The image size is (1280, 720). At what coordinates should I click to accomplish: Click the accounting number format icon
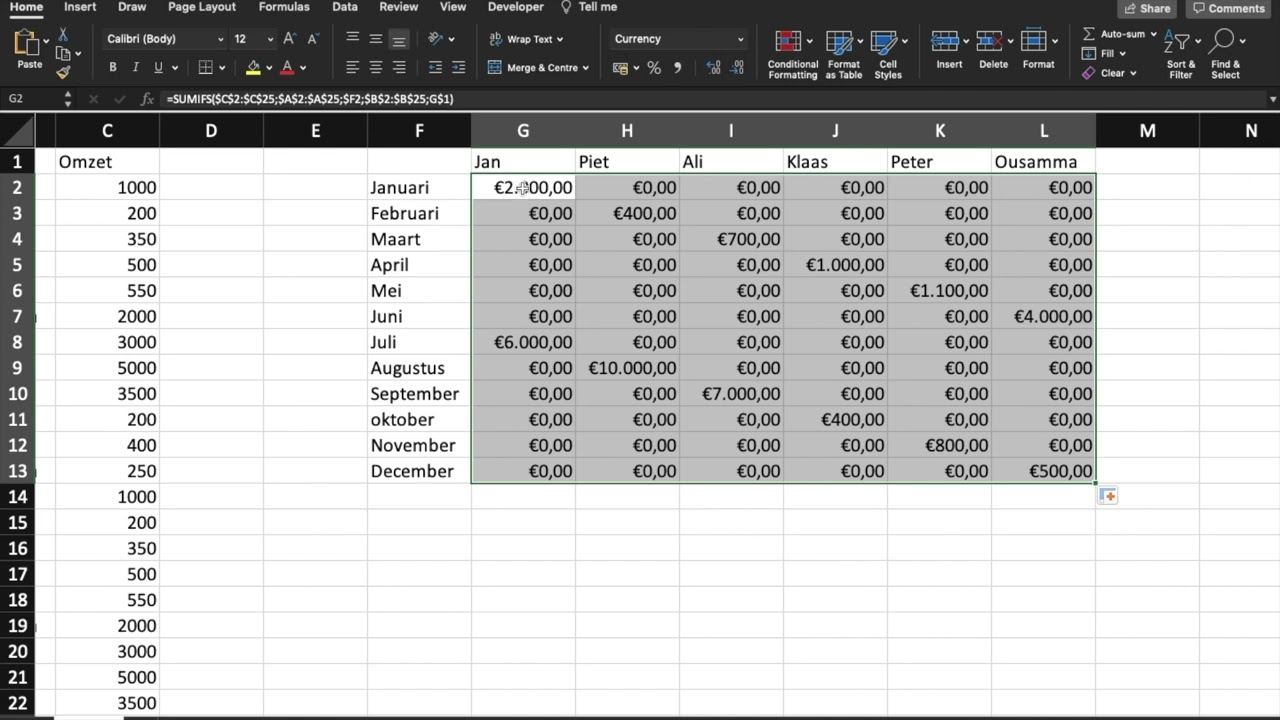[x=620, y=68]
